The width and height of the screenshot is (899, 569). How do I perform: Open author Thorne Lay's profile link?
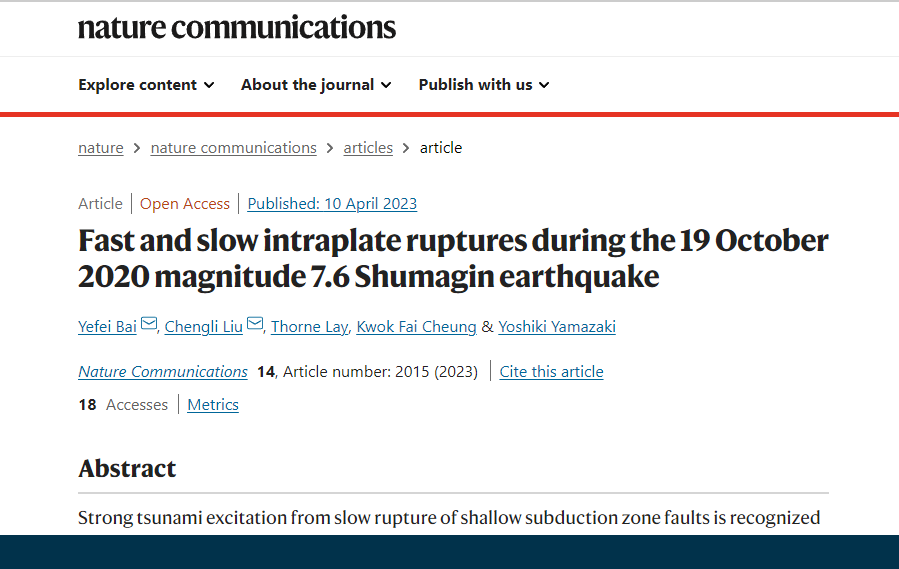pos(310,326)
